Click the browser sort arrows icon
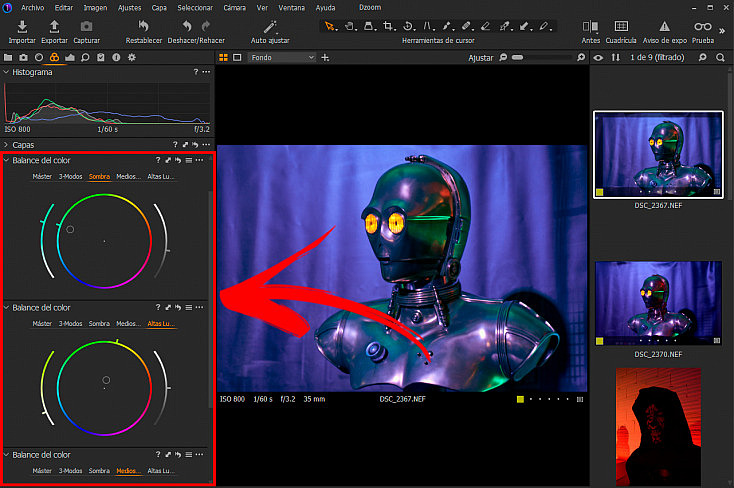734x488 pixels. [x=616, y=57]
